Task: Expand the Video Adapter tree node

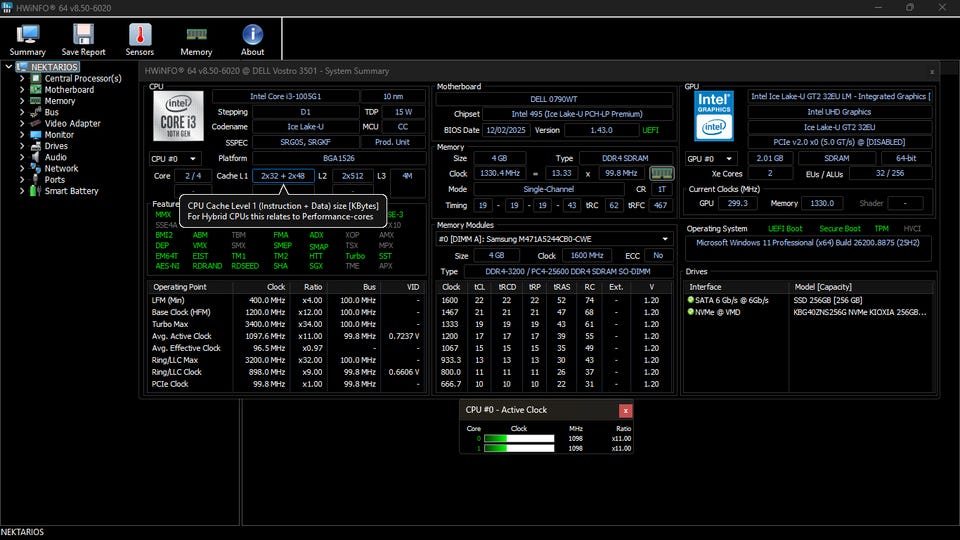Action: point(22,123)
